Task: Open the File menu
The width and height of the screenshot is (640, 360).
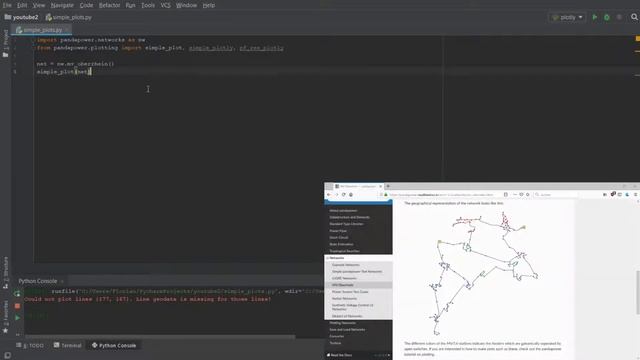Action: pyautogui.click(x=7, y=5)
